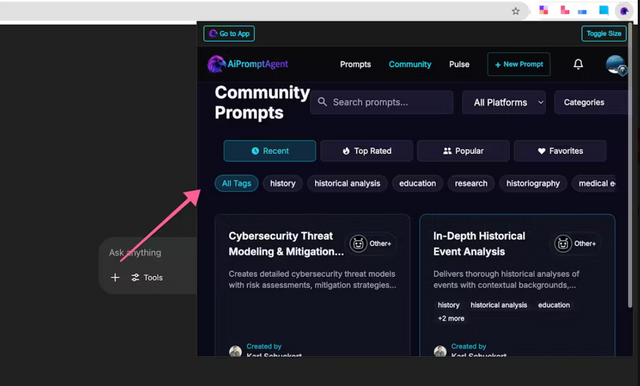
Task: Filter by the research tag chip
Action: pyautogui.click(x=471, y=184)
